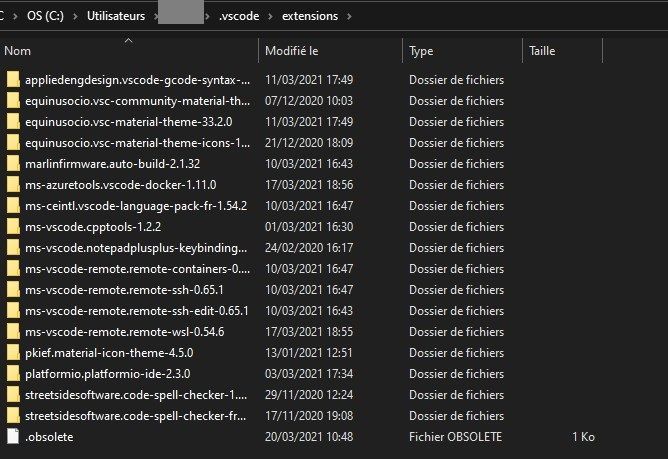Sort files by Type column header
Viewport: 668px width, 459px height.
[x=421, y=50]
